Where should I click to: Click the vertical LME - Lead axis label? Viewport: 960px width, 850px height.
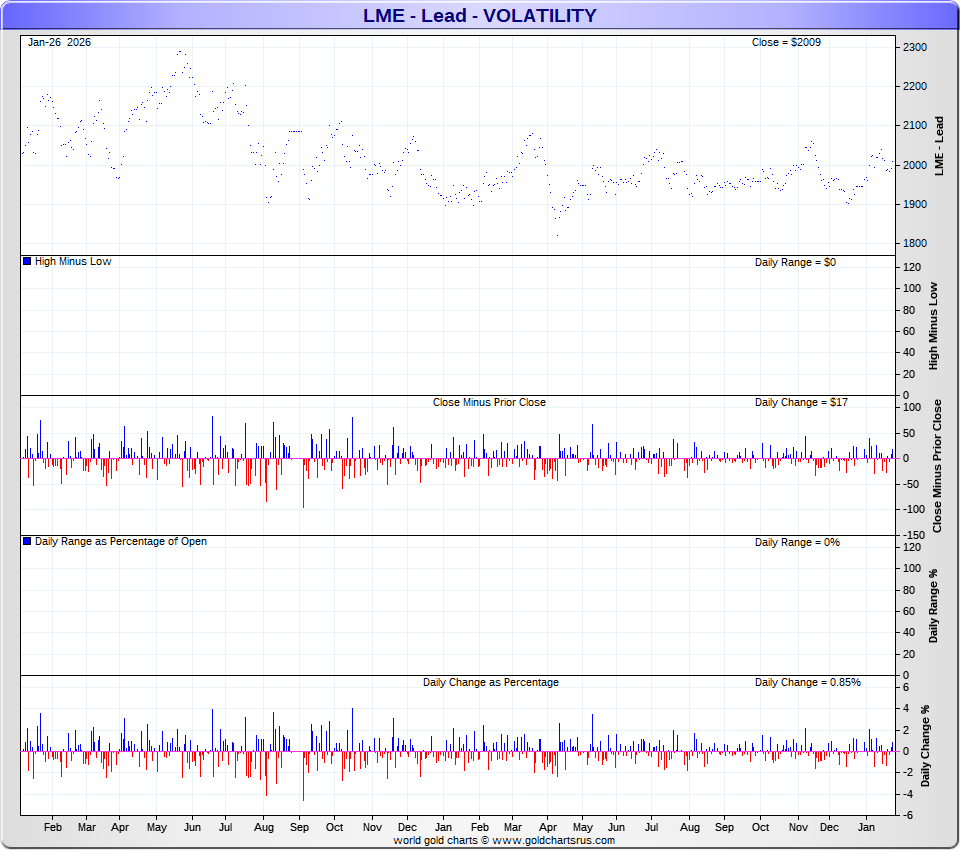pyautogui.click(x=938, y=146)
